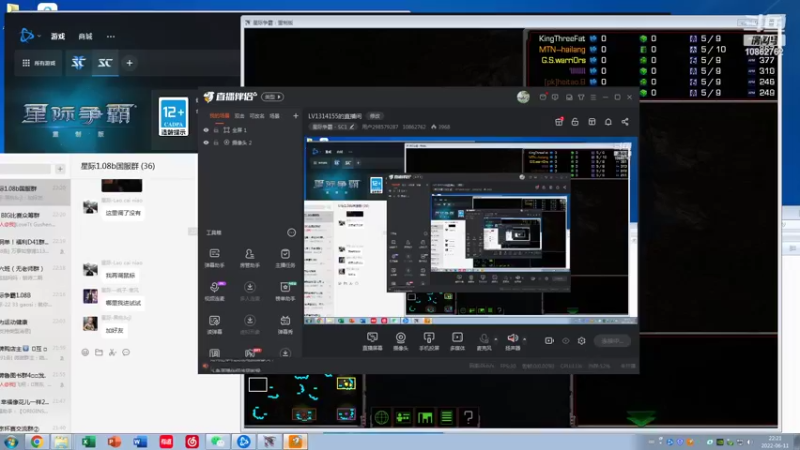The height and width of the screenshot is (450, 800).
Task: Open Excel from Windows taskbar
Action: (88, 441)
